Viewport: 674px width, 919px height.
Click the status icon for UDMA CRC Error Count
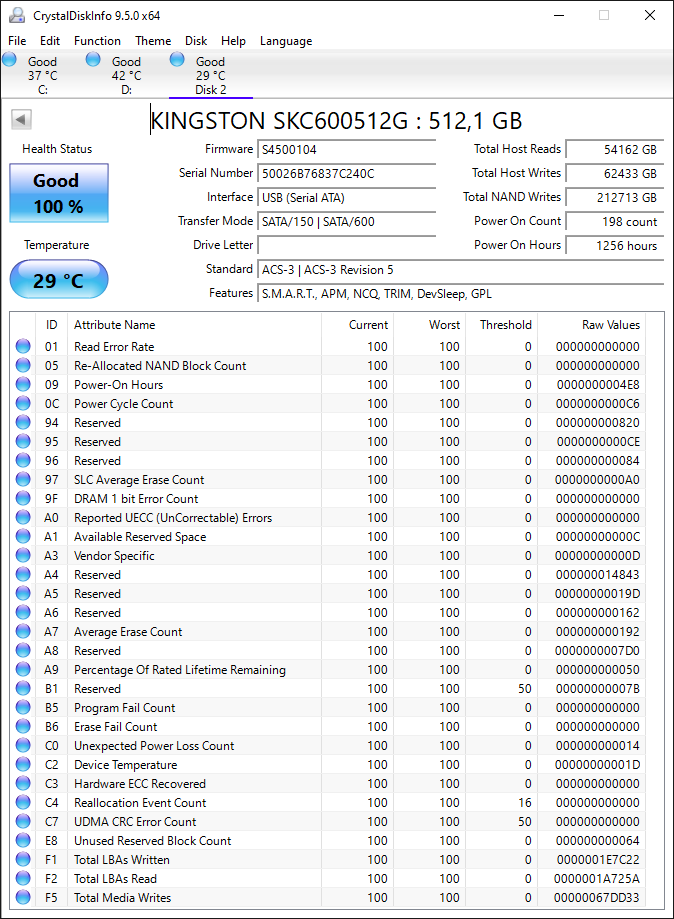coord(23,821)
